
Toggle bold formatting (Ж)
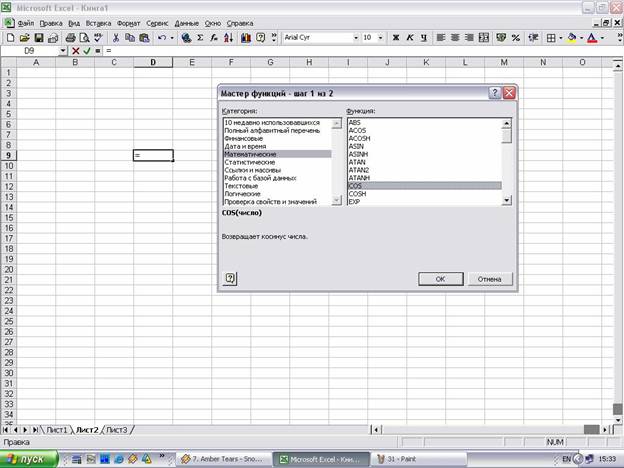[x=396, y=38]
